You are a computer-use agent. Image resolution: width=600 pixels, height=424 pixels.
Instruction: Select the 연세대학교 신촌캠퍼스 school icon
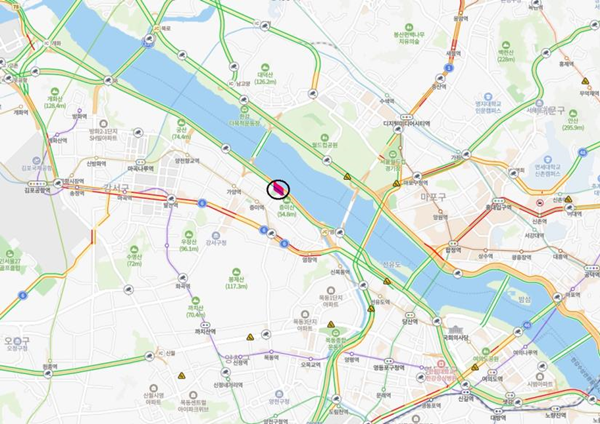(548, 159)
